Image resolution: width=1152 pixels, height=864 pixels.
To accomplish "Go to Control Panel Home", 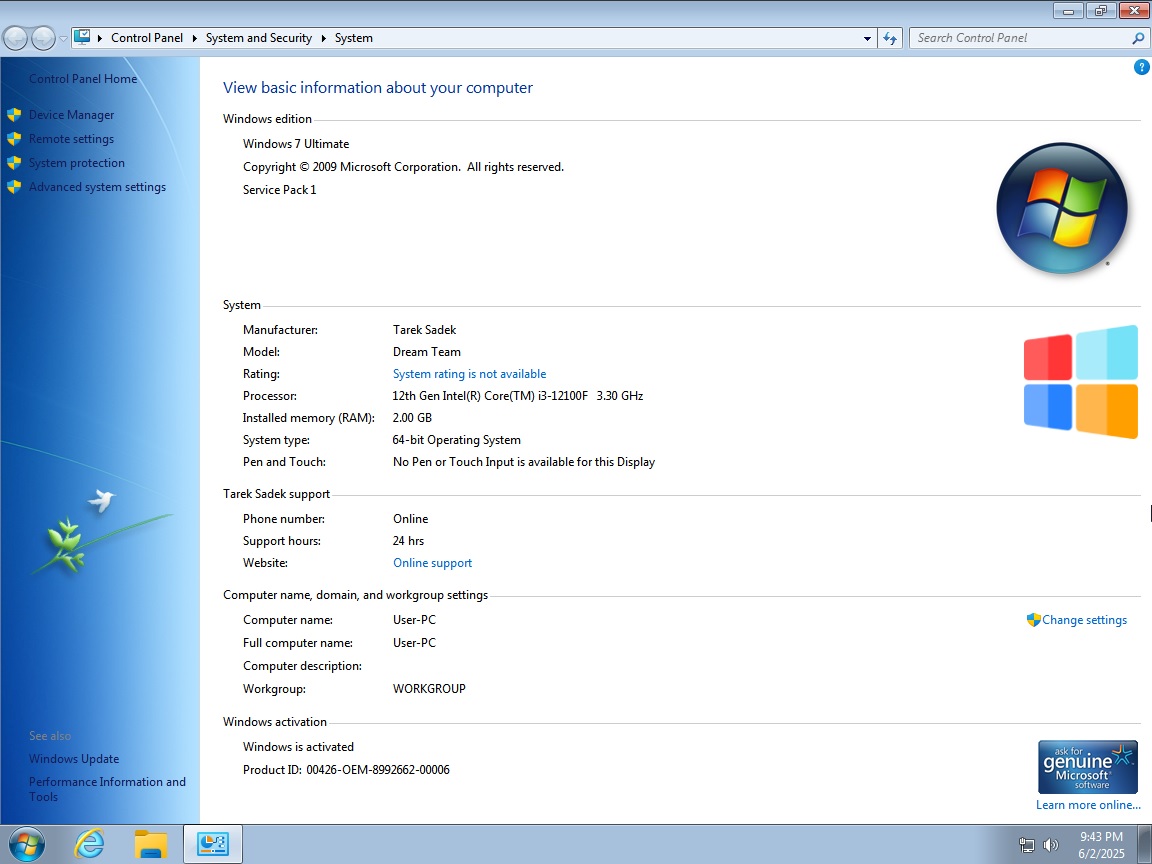I will point(83,79).
